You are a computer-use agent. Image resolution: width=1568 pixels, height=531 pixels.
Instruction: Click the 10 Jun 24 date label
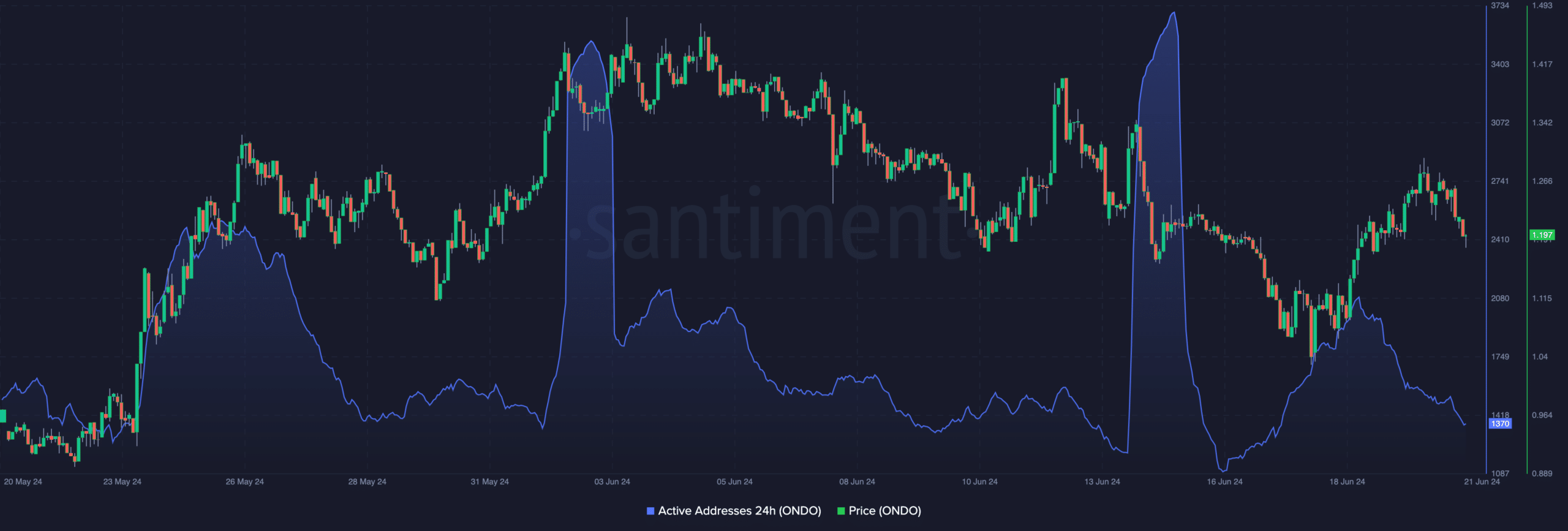(979, 482)
